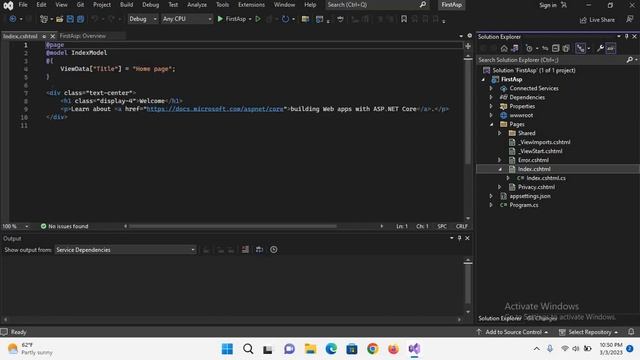Image resolution: width=640 pixels, height=360 pixels.
Task: Click the Open File folder icon
Action: point(60,19)
